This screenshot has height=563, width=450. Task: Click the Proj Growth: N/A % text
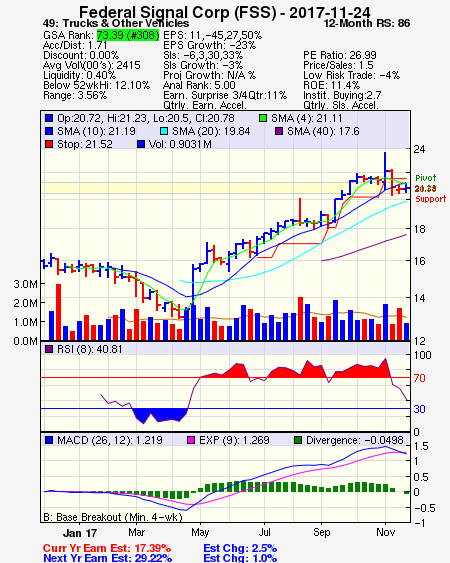point(209,75)
